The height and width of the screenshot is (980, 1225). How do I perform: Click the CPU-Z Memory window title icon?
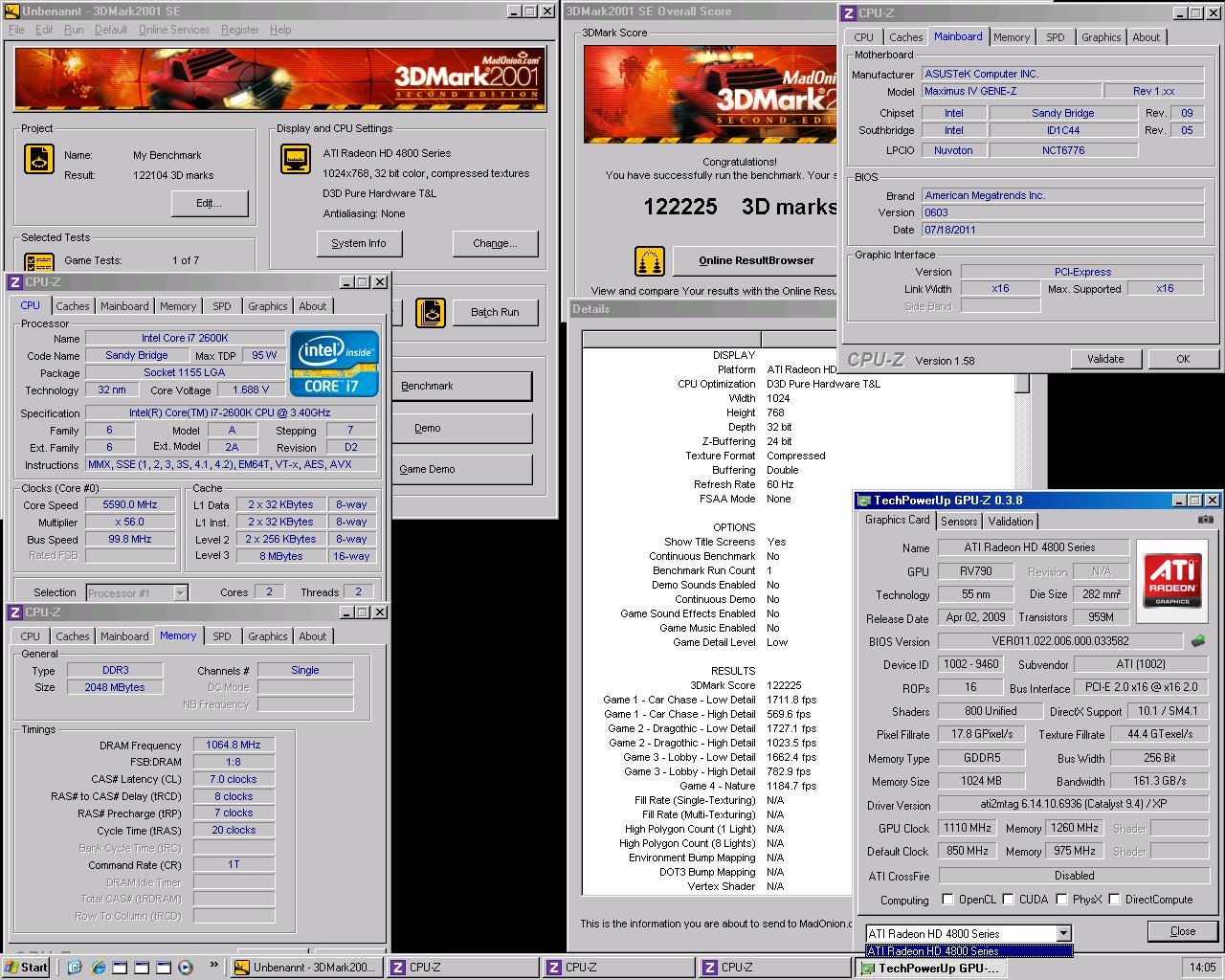pyautogui.click(x=15, y=612)
